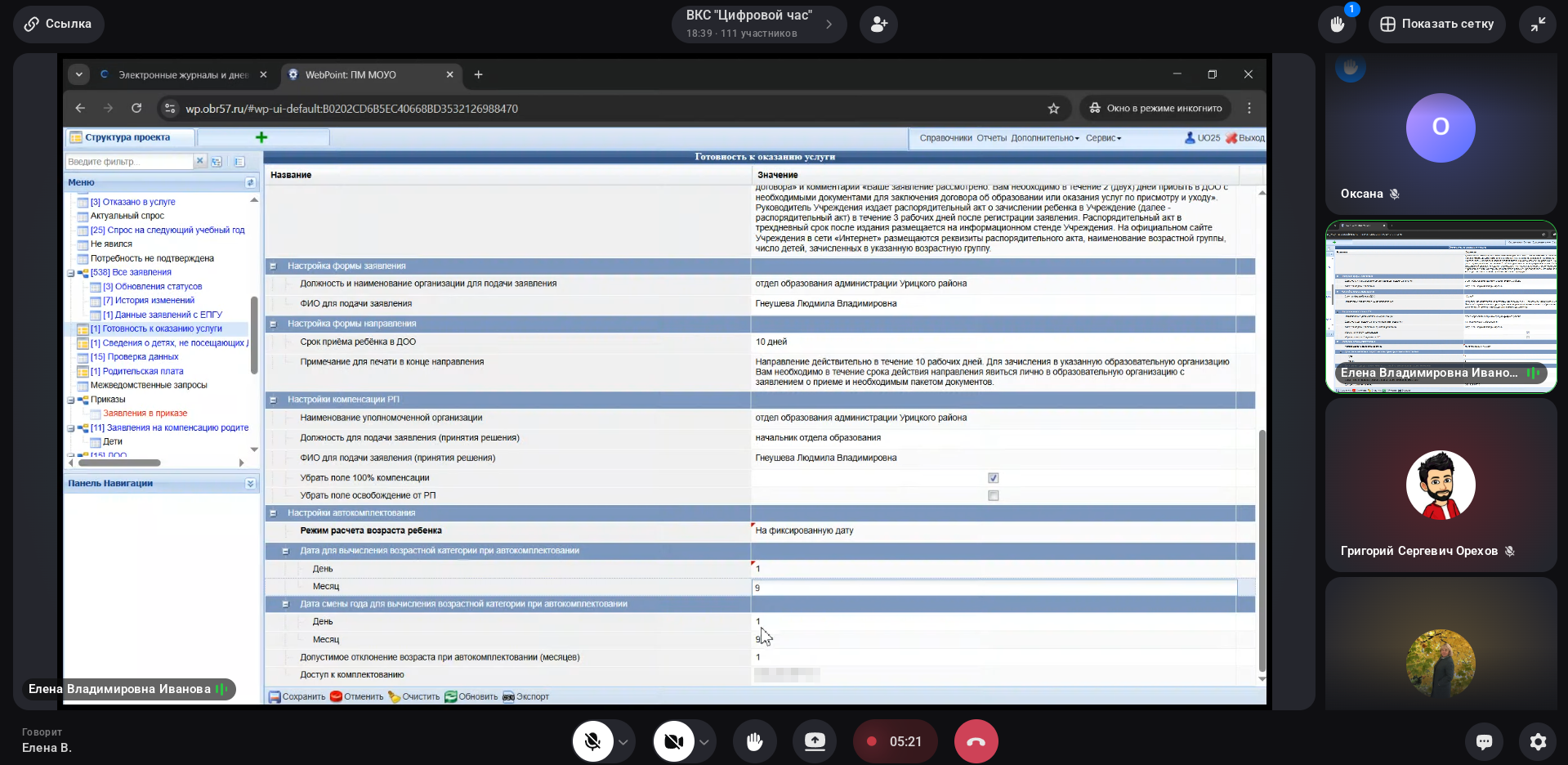Turn on the camera toggle

[x=673, y=741]
